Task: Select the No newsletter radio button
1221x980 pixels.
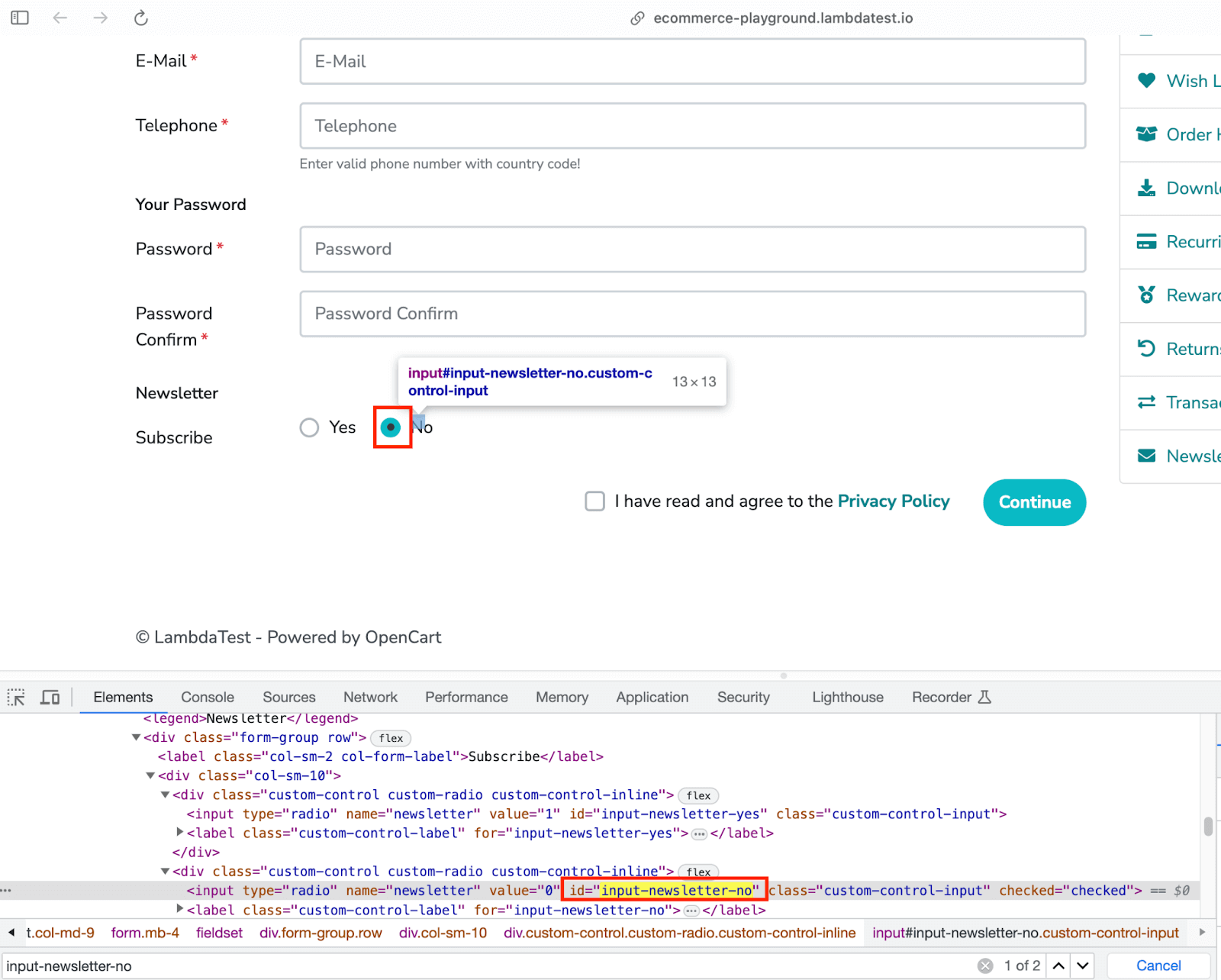Action: click(x=391, y=427)
